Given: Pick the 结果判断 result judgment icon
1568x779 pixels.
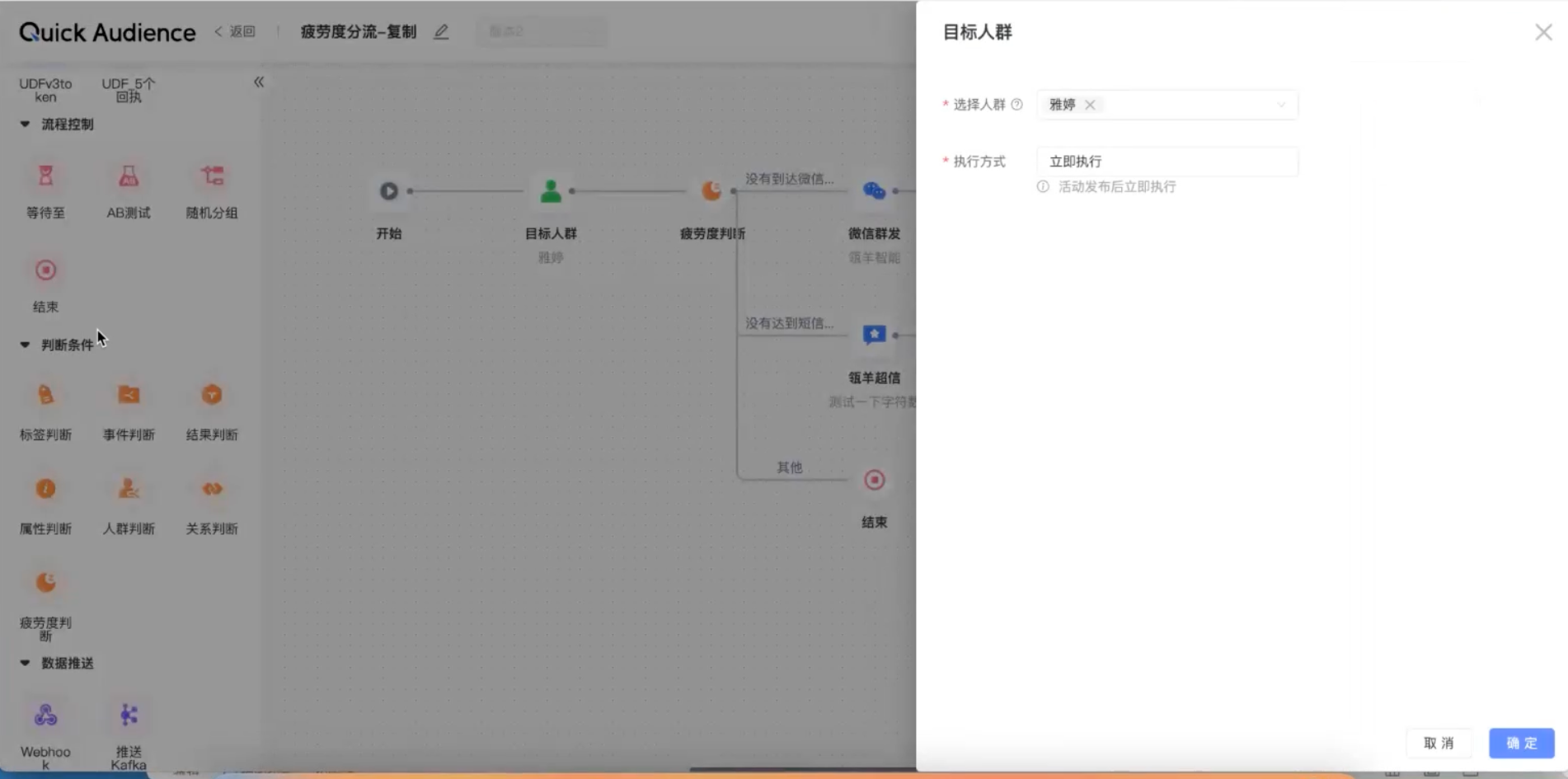Looking at the screenshot, I should point(212,395).
